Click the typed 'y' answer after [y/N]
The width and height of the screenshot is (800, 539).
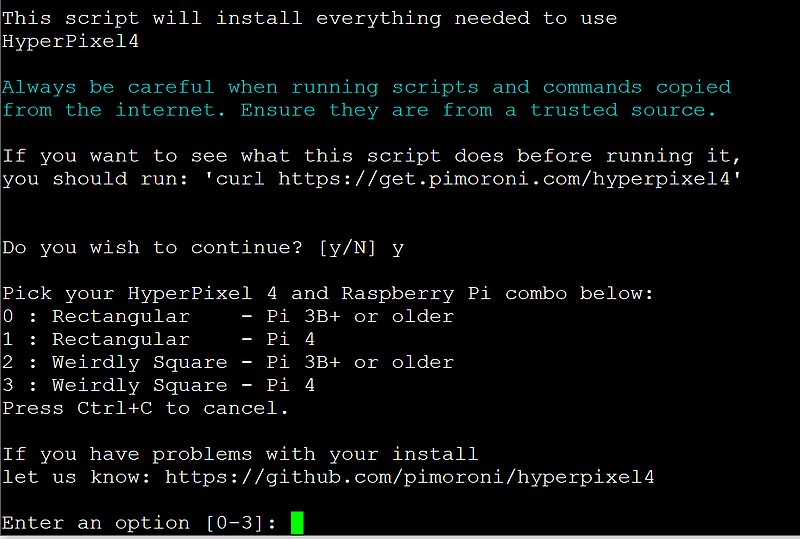[398, 250]
